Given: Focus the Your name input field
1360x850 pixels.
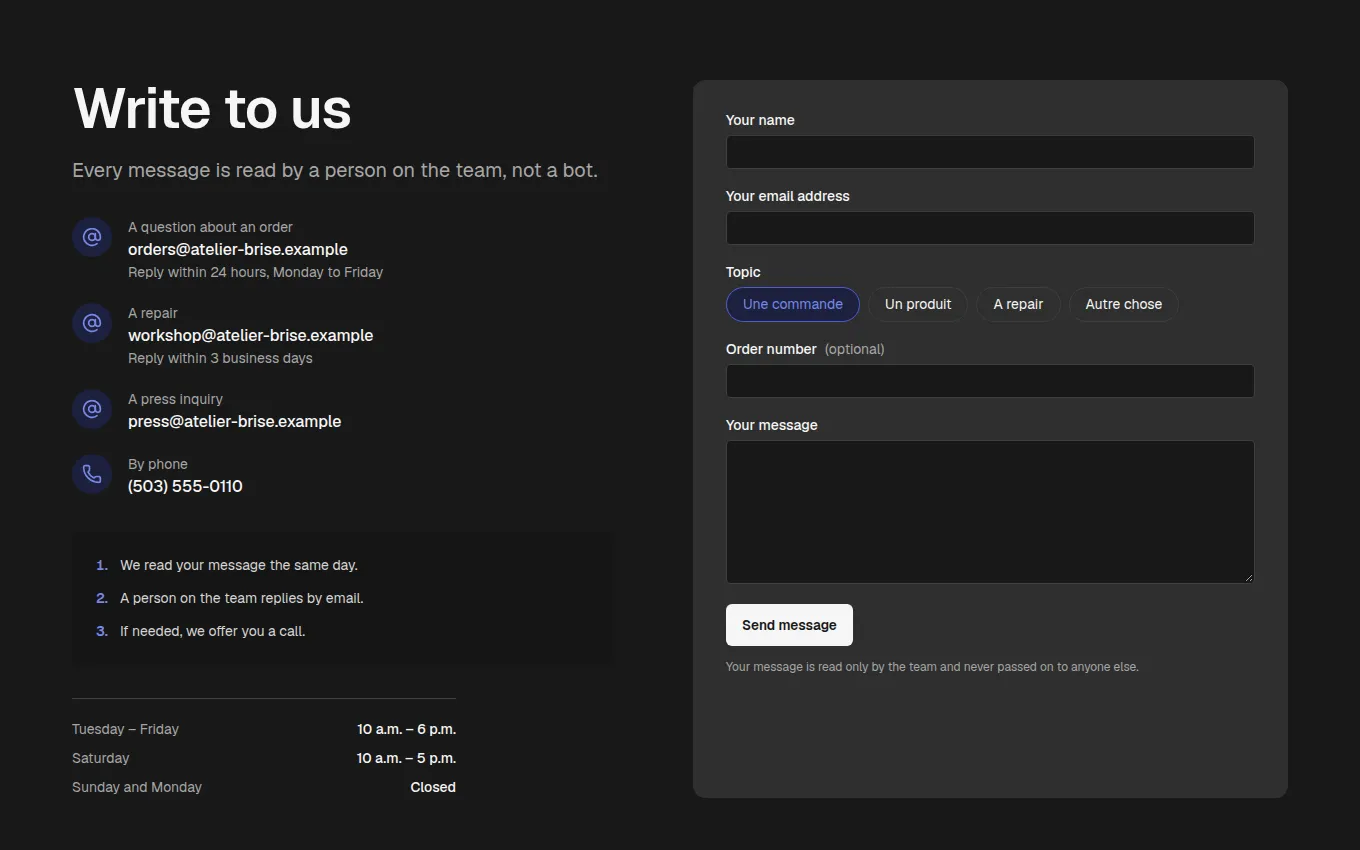Looking at the screenshot, I should [x=990, y=152].
